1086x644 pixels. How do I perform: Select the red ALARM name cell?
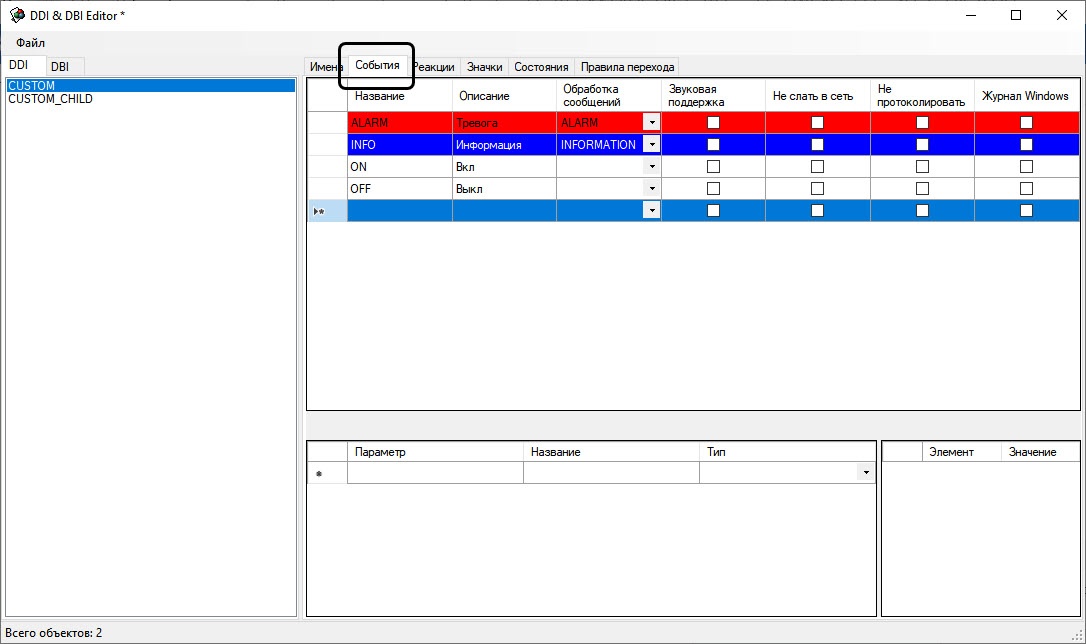(x=399, y=123)
